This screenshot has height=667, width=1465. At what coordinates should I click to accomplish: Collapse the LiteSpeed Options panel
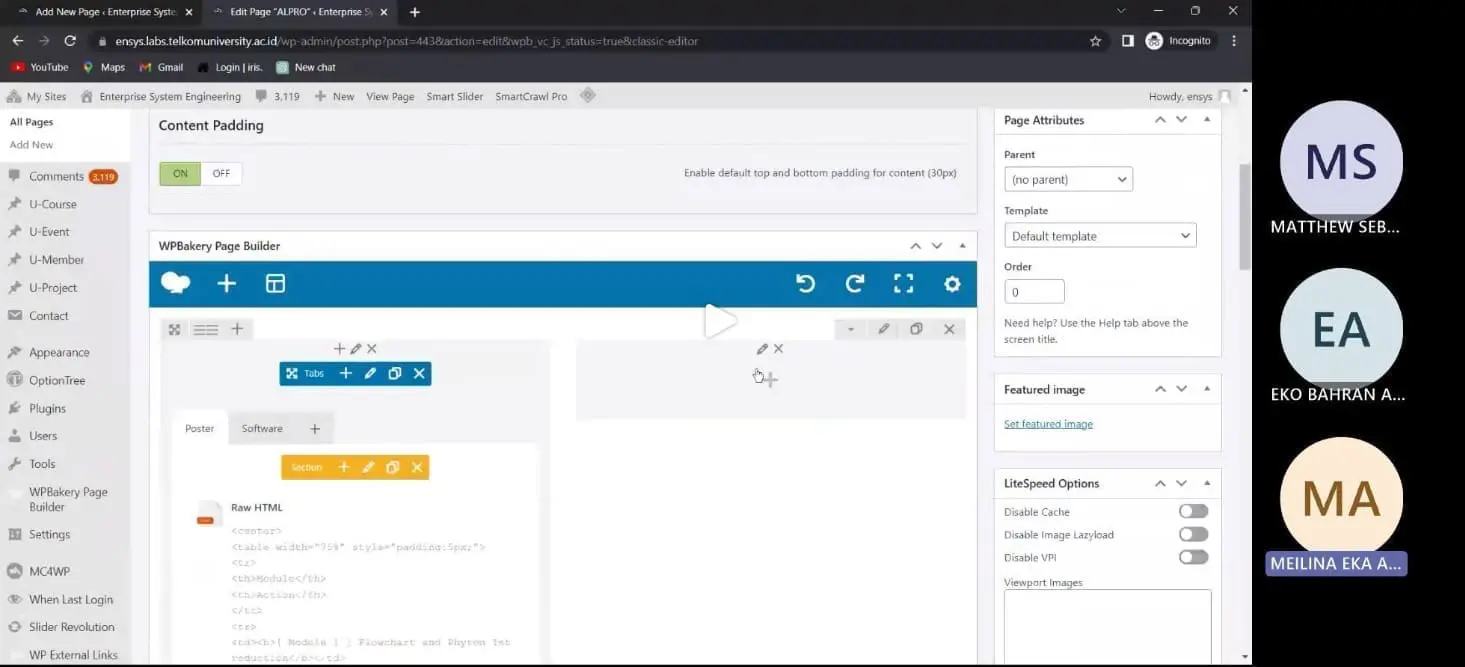point(1207,483)
